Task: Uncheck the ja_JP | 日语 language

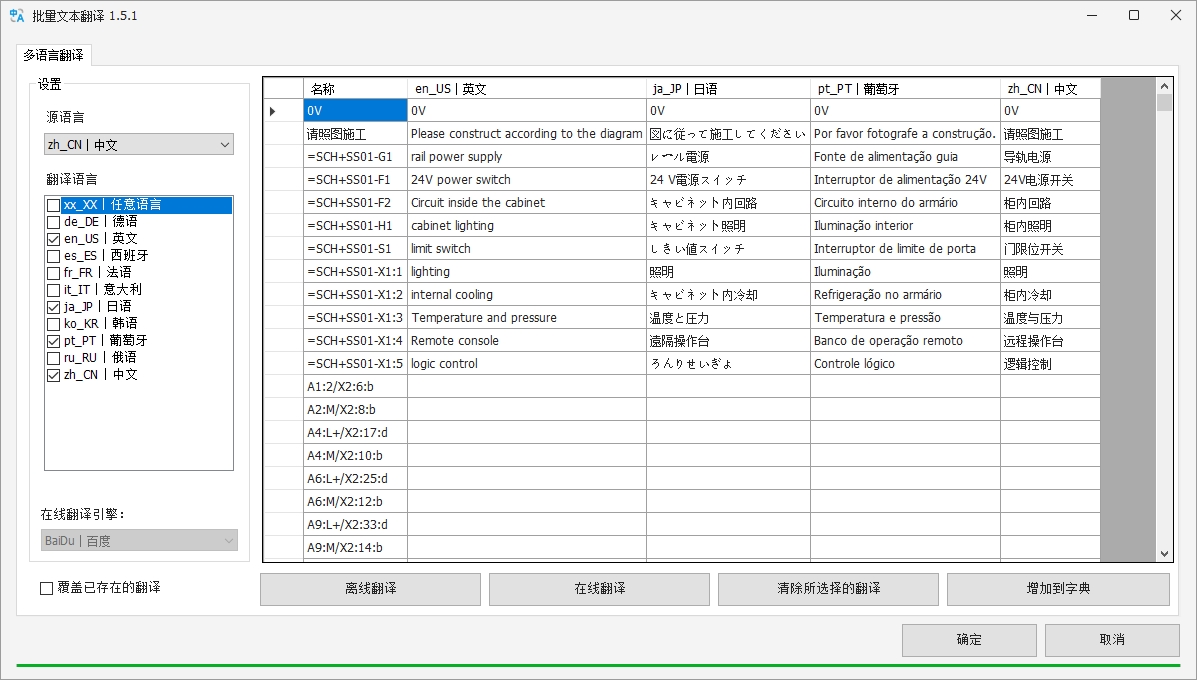Action: 53,307
